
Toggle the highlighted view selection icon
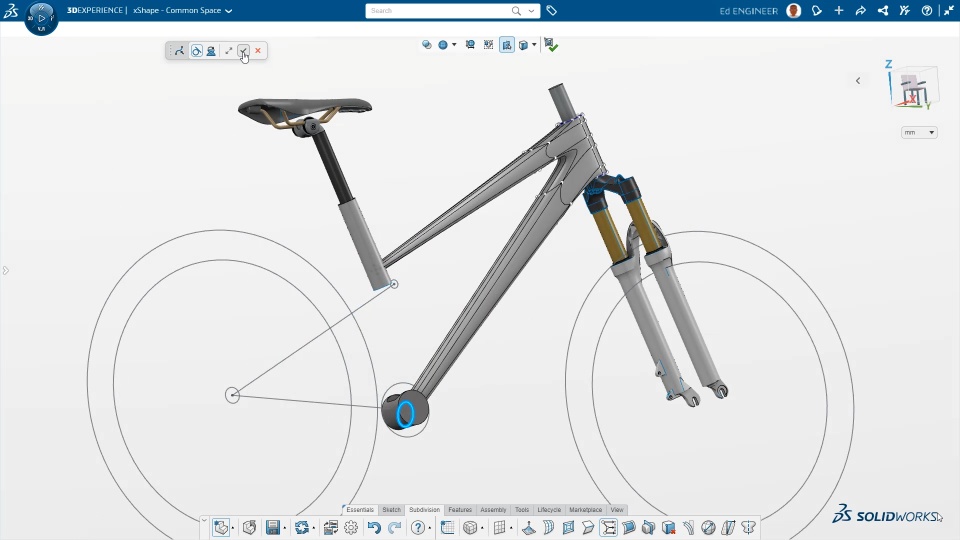pyautogui.click(x=507, y=45)
